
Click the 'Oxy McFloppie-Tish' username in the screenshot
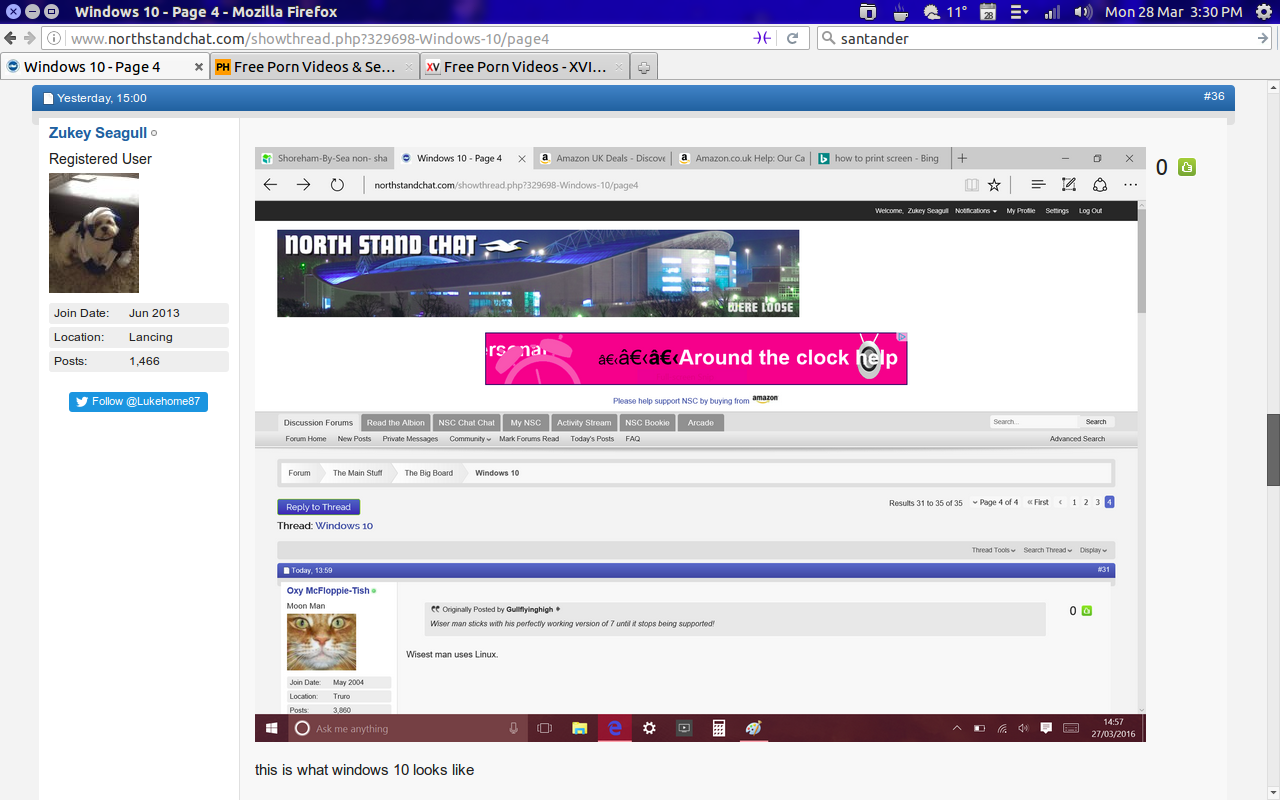tap(328, 591)
